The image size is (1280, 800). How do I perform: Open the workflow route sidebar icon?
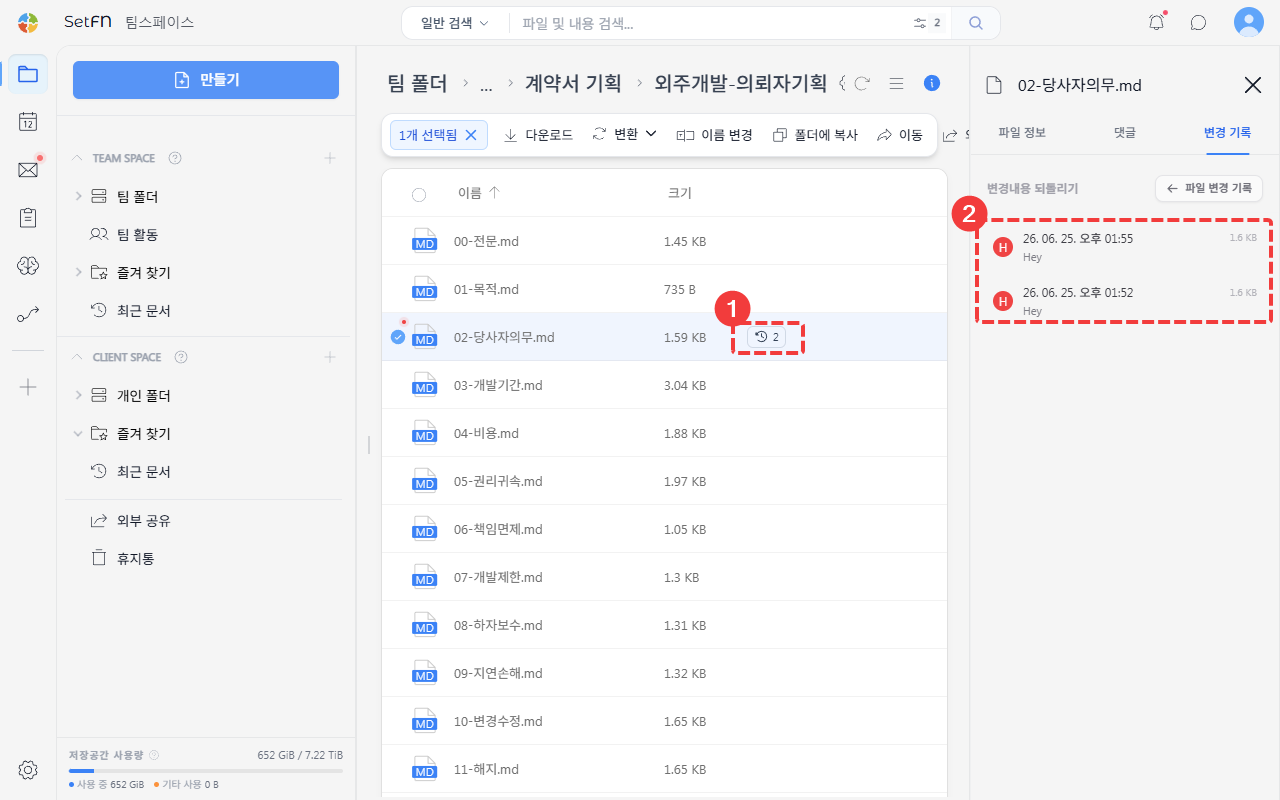[x=28, y=315]
